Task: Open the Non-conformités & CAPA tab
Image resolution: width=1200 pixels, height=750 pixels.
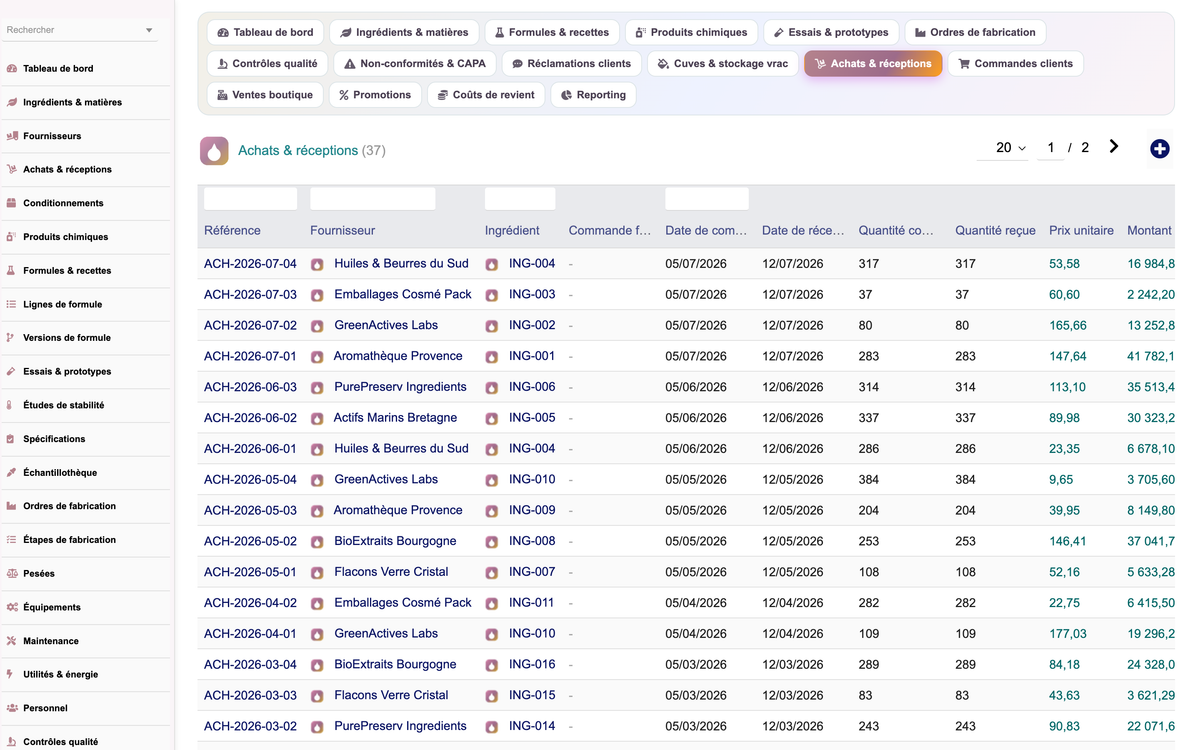Action: pyautogui.click(x=414, y=63)
